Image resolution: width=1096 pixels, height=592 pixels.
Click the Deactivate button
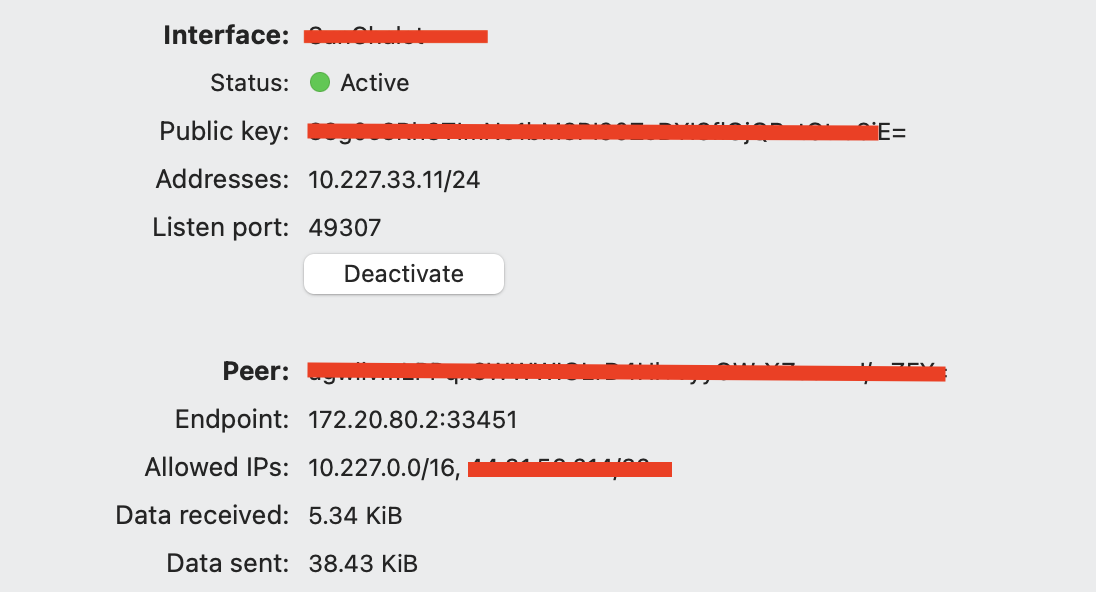pyautogui.click(x=403, y=274)
